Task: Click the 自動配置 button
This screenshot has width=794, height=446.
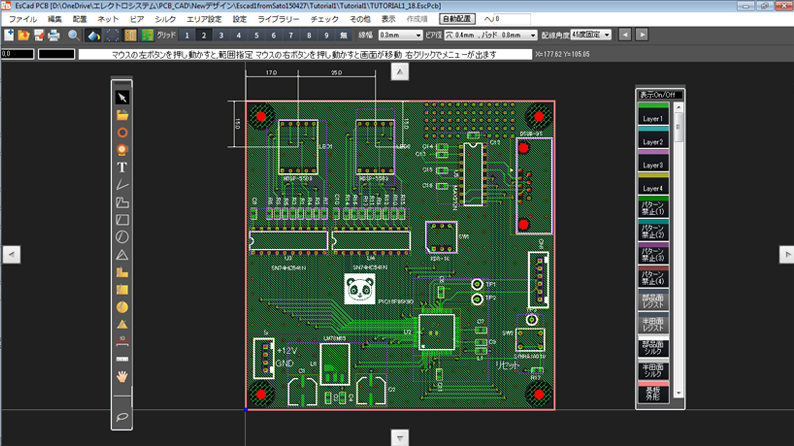Action: point(457,19)
